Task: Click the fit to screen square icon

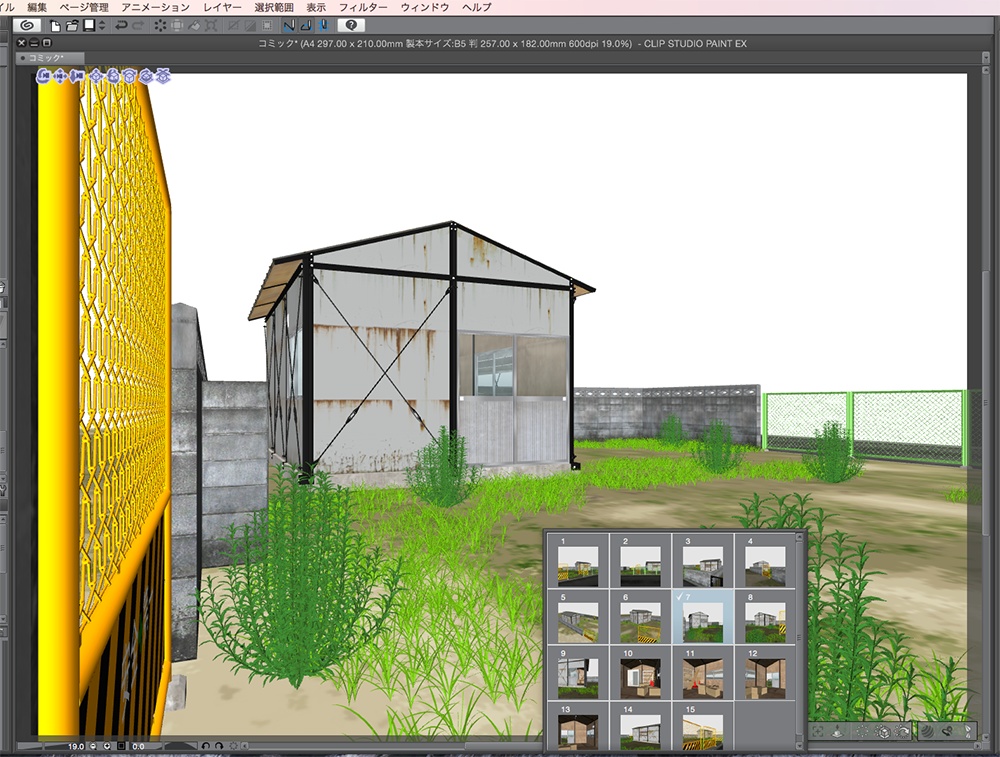Action: pos(121,746)
